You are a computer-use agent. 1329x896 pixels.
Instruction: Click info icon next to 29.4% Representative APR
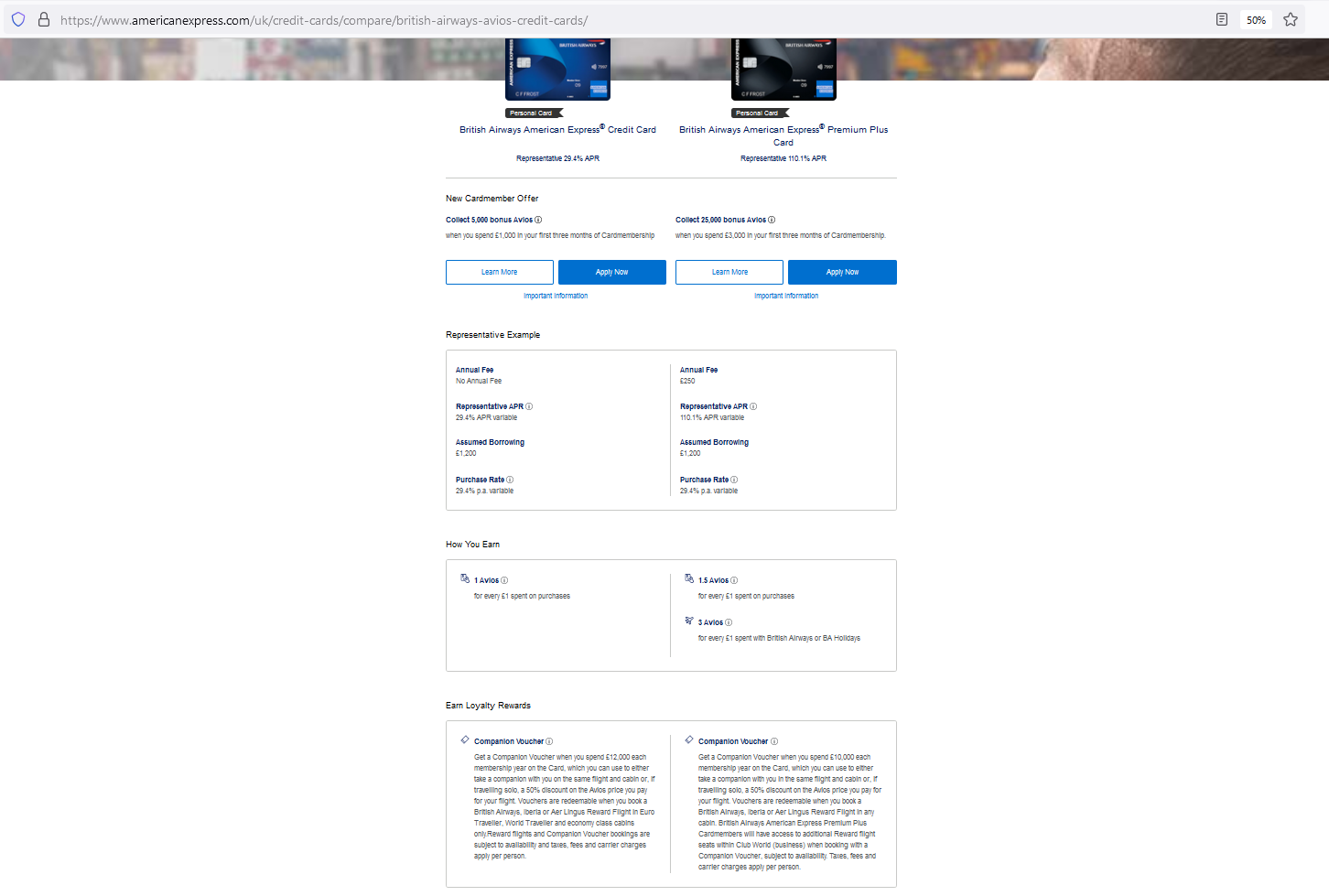pos(529,406)
